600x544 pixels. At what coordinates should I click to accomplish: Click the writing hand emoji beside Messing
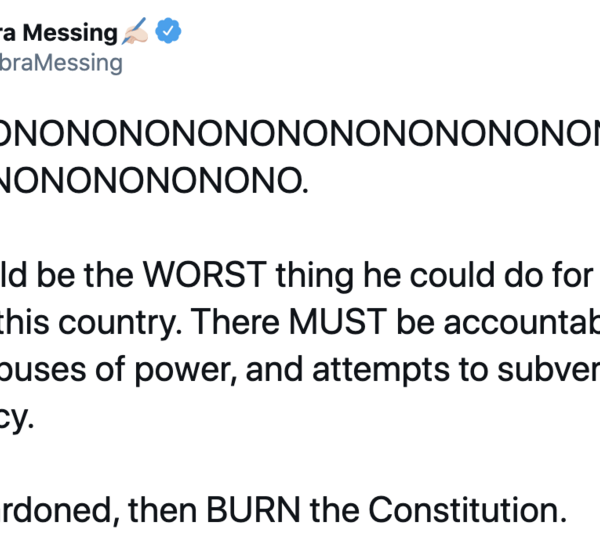pos(135,33)
